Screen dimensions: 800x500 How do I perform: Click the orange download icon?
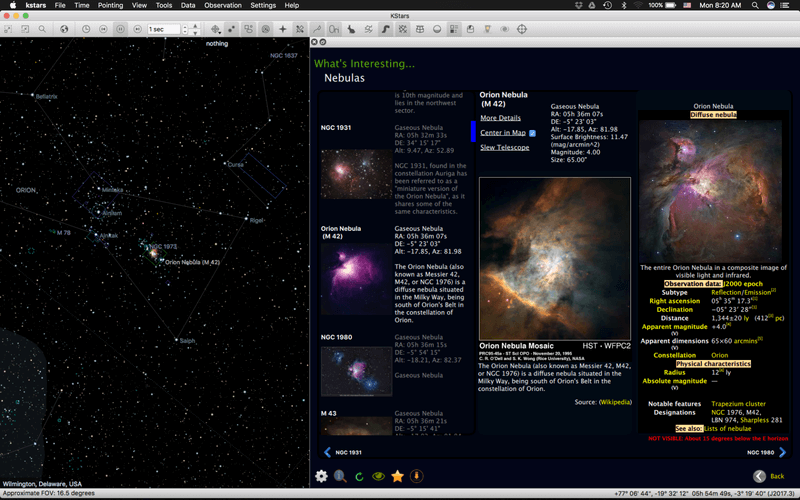tap(416, 476)
